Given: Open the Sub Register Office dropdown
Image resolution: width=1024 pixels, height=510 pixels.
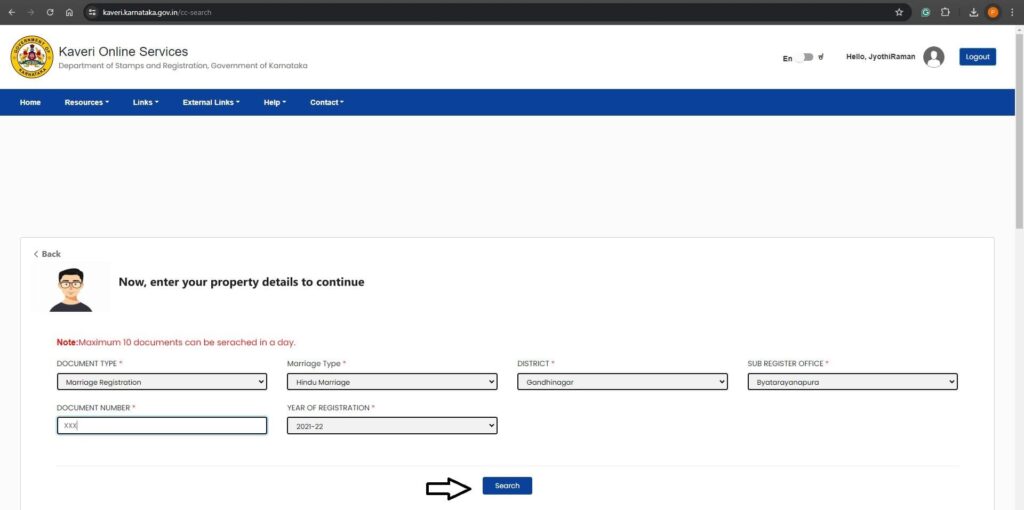Looking at the screenshot, I should point(852,382).
